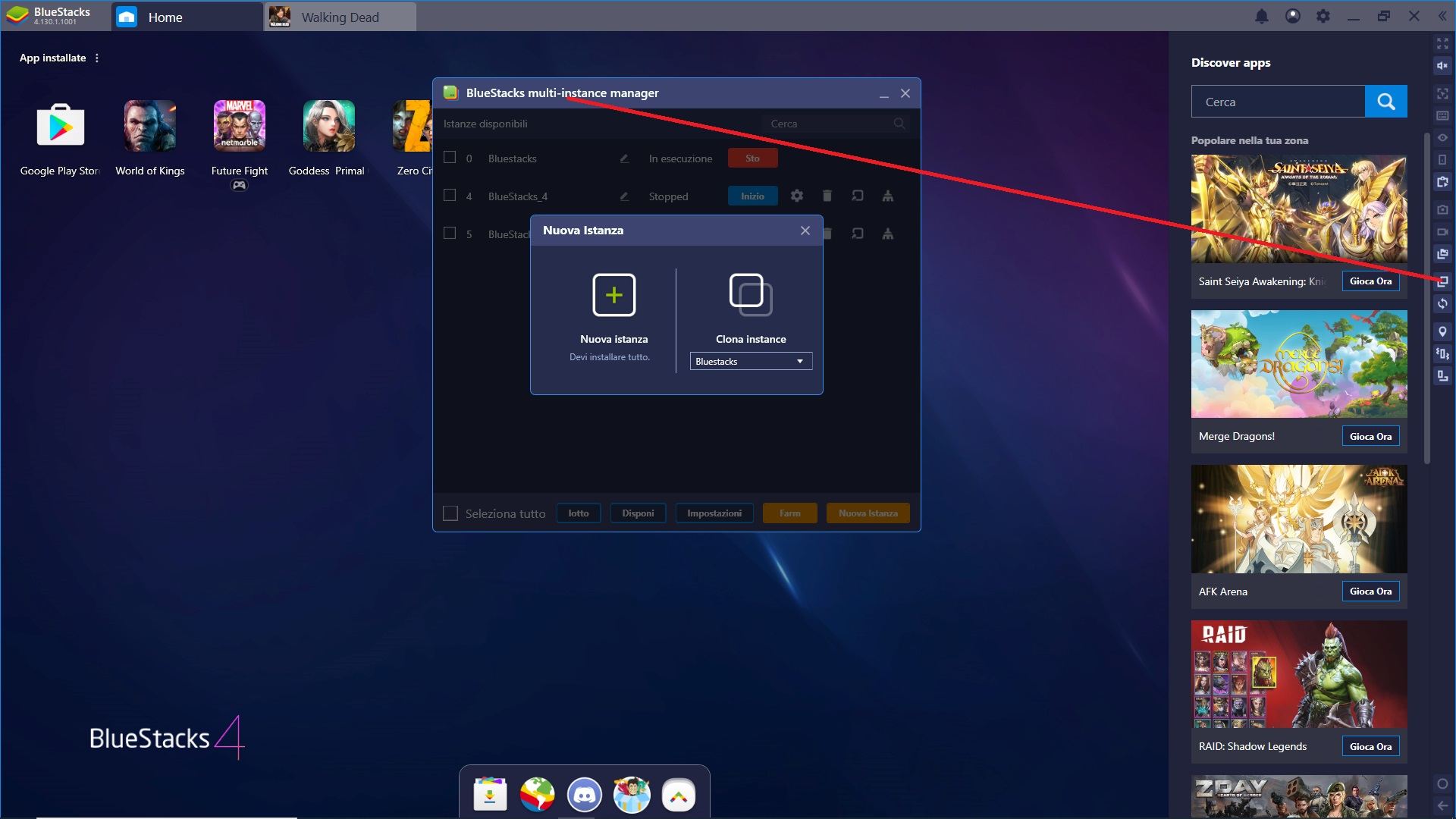Click the Discover apps panel scrollbar

[1426, 298]
